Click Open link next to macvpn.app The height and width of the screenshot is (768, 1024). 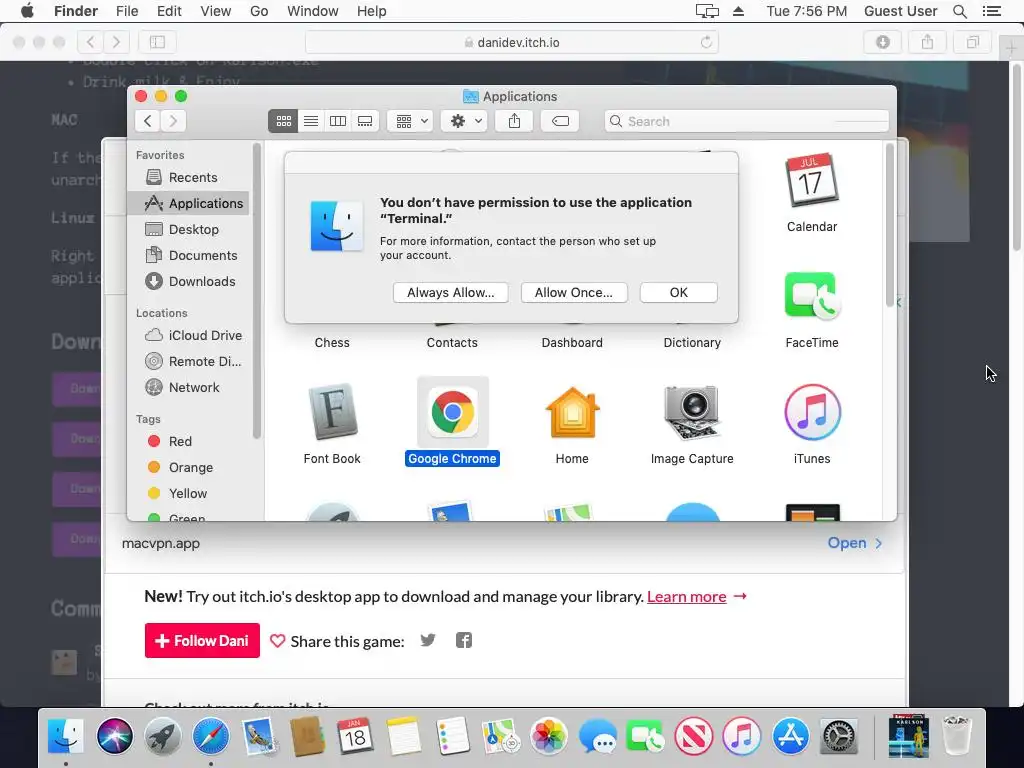coord(855,543)
